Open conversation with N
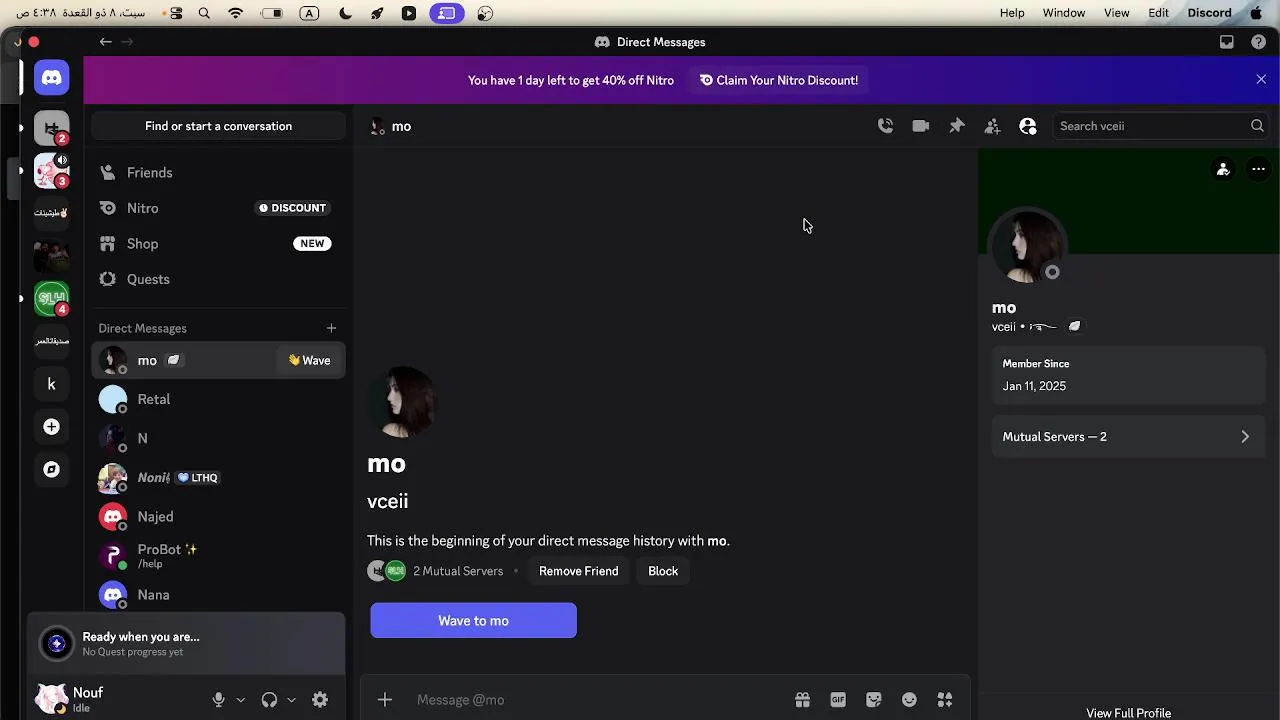Screen dimensions: 1280x720 coord(218,438)
